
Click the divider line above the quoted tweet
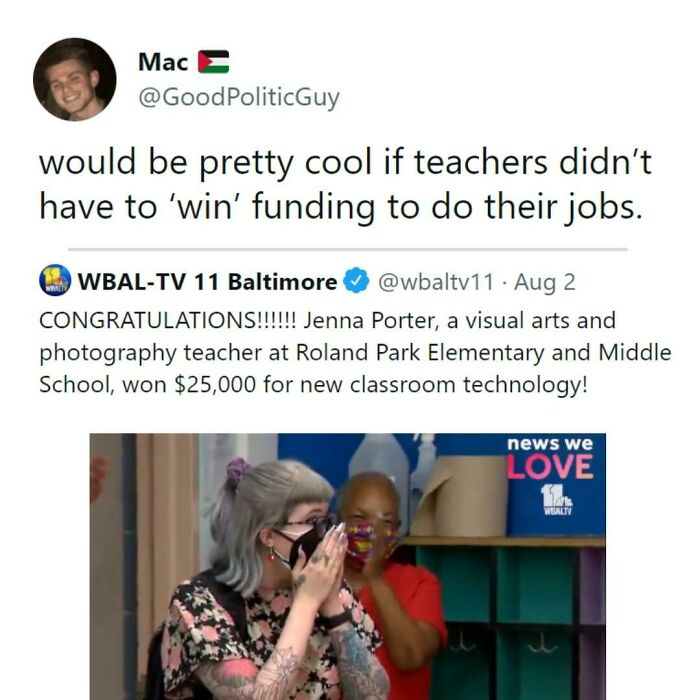point(348,250)
